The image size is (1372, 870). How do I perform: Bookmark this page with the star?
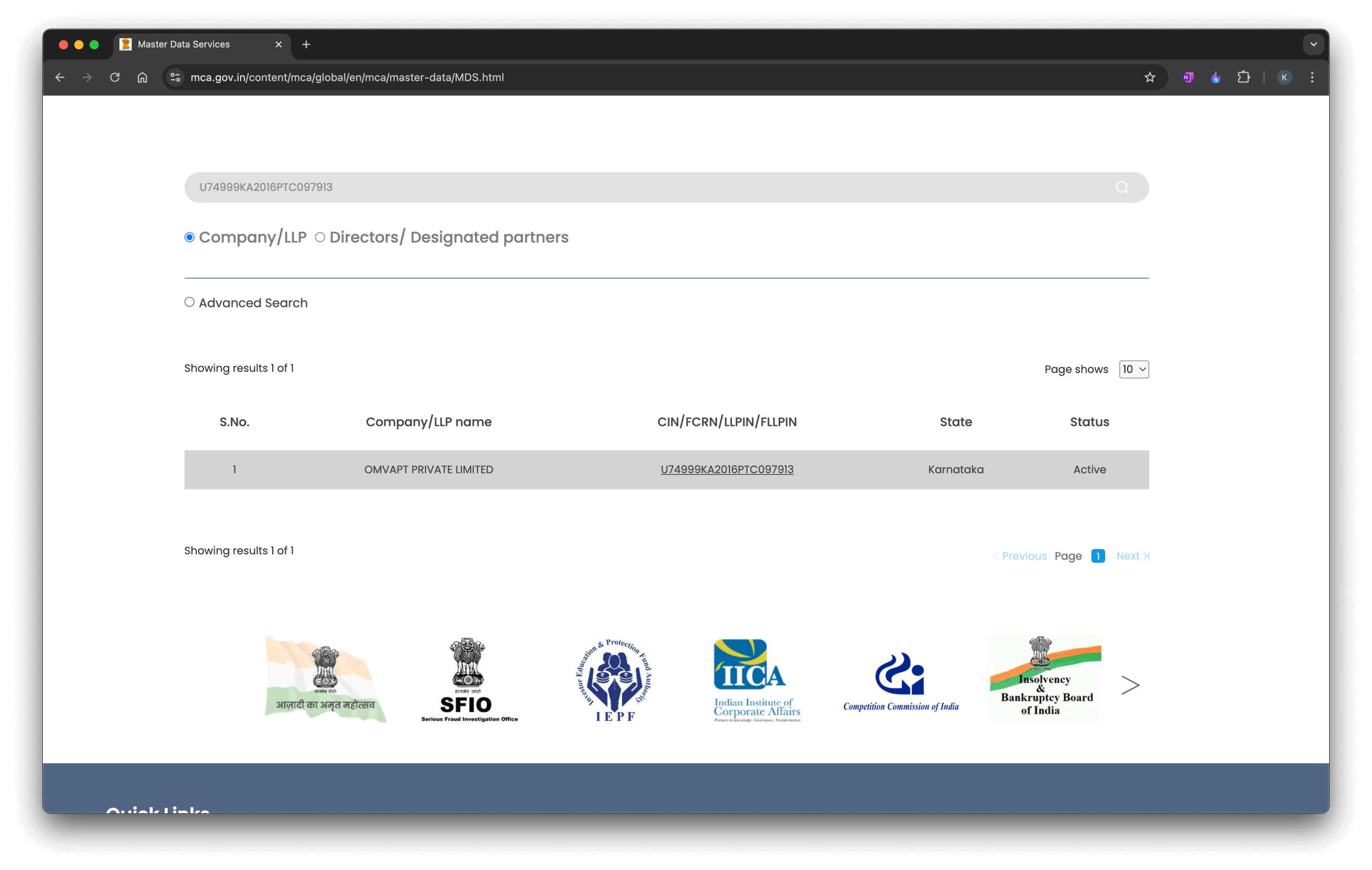coord(1149,78)
